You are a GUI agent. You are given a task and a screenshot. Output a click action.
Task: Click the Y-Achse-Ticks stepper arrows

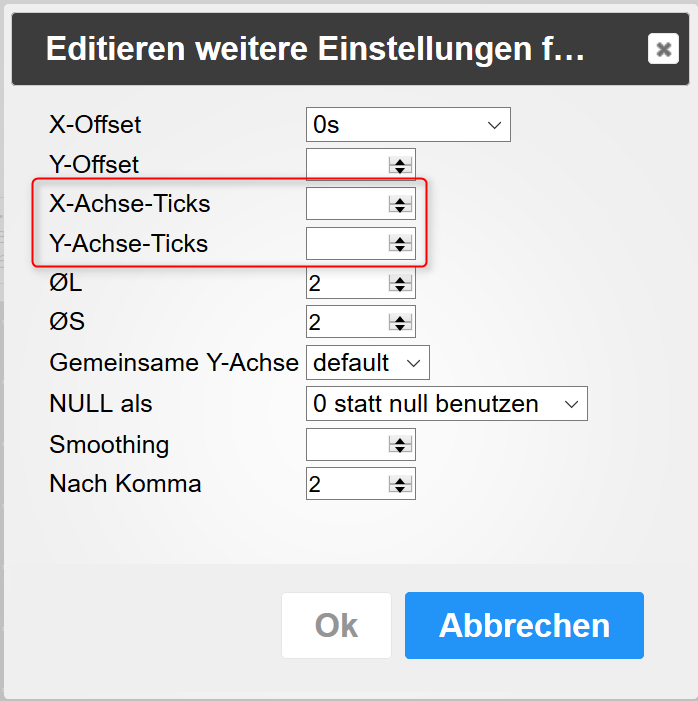[400, 243]
